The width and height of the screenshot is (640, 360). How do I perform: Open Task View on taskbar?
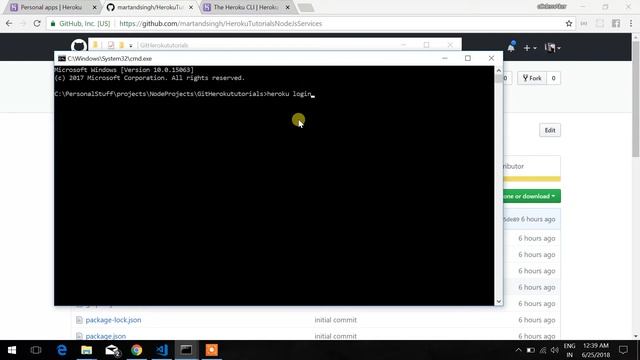(36, 350)
